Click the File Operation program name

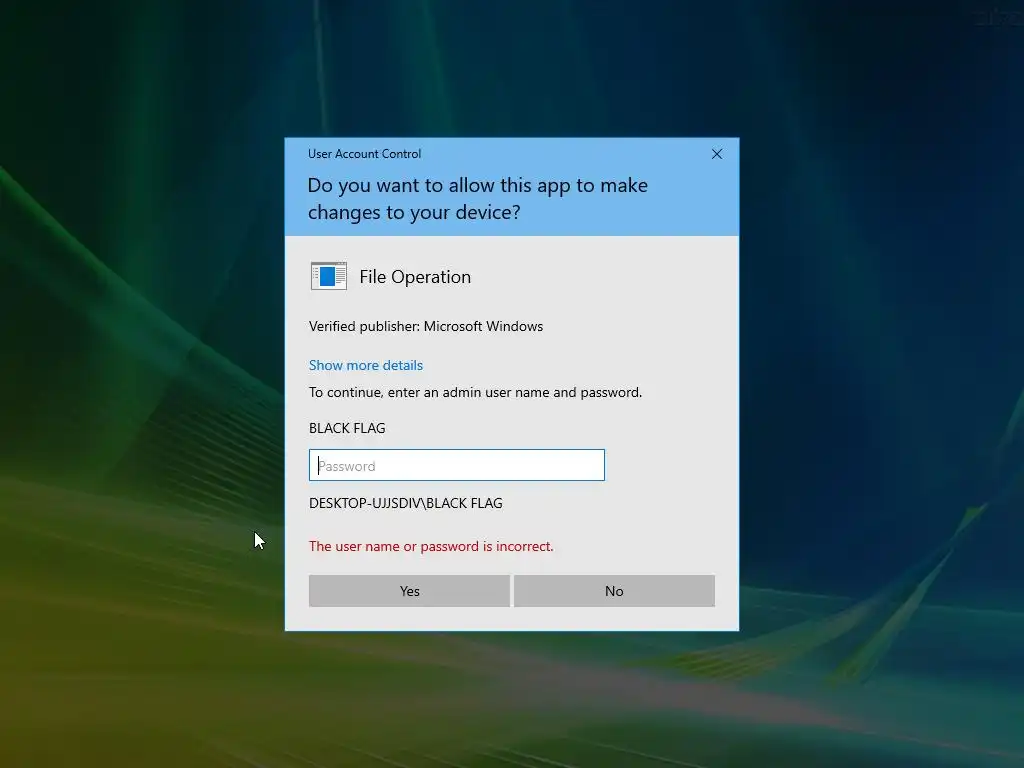pyautogui.click(x=415, y=277)
